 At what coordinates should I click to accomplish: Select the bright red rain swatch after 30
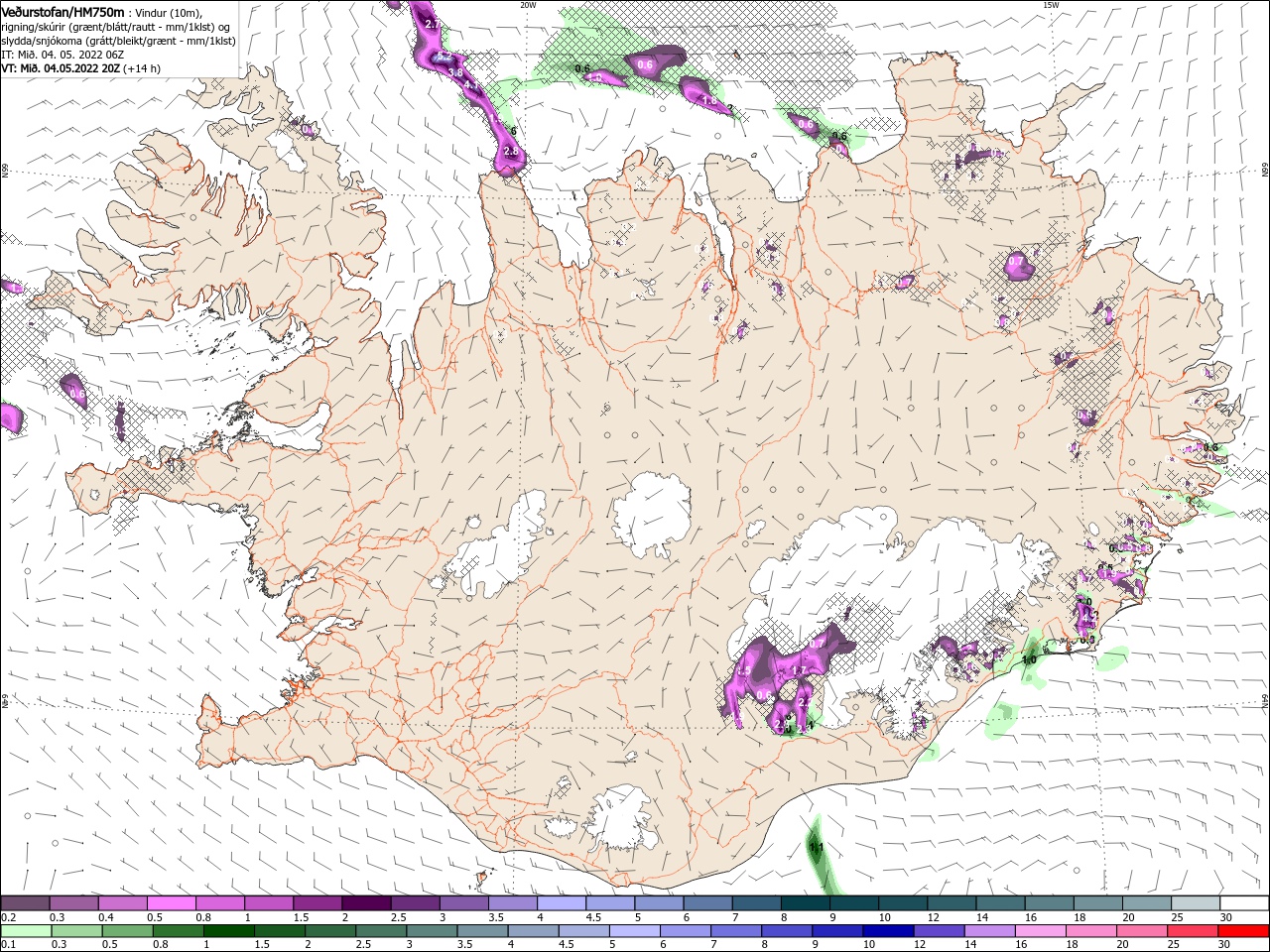[x=1242, y=931]
